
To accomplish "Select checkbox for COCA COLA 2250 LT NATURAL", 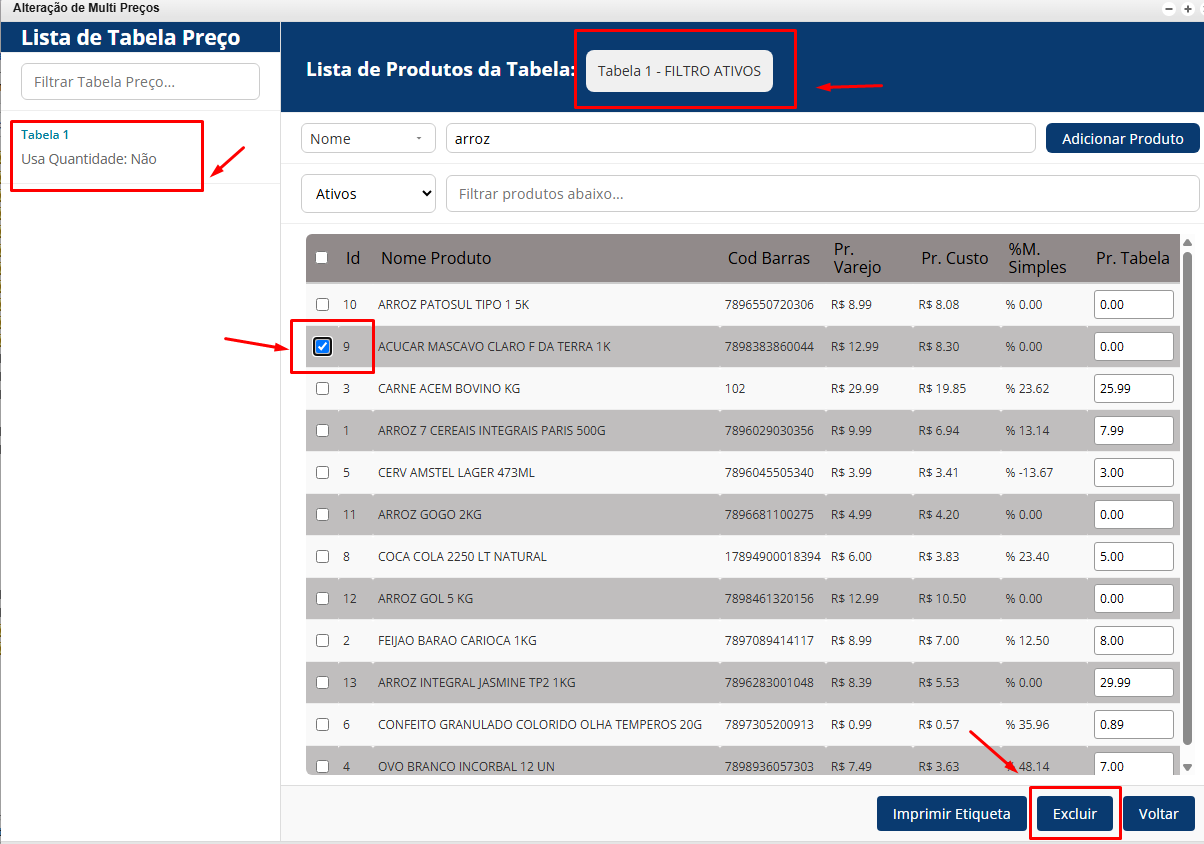I will [x=322, y=556].
